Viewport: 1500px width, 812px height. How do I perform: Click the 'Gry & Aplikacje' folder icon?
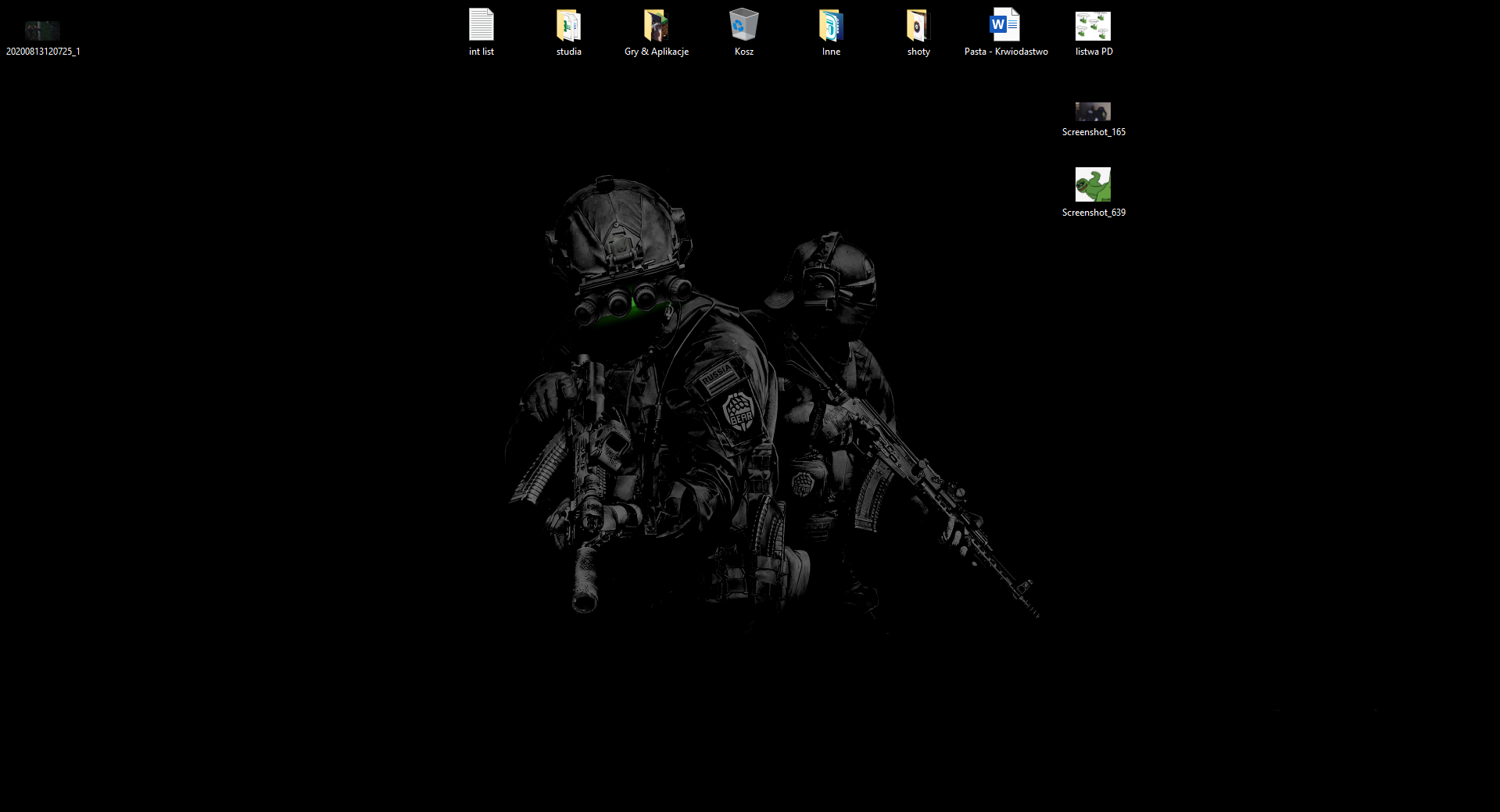656,25
